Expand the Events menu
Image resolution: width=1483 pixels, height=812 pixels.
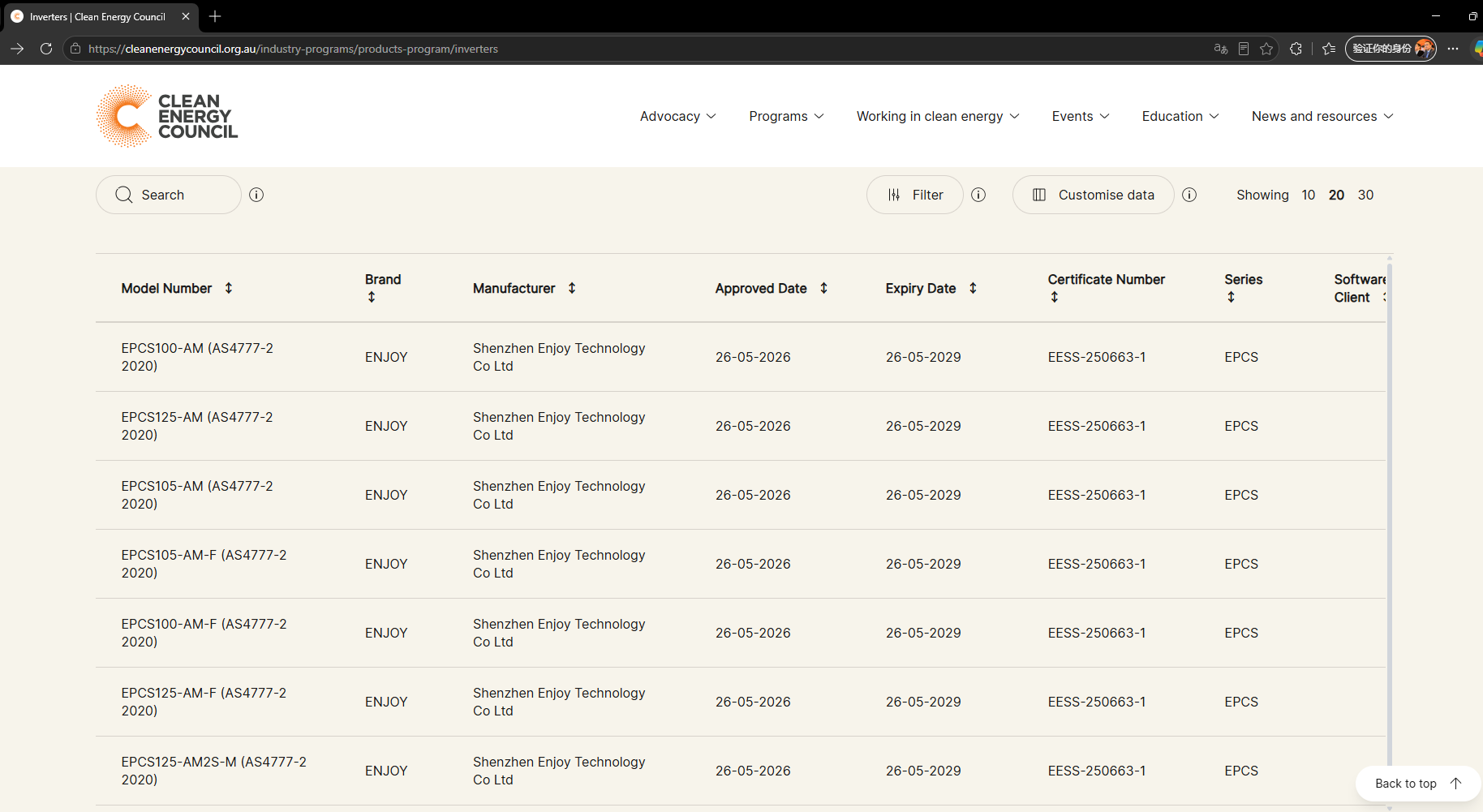tap(1081, 116)
